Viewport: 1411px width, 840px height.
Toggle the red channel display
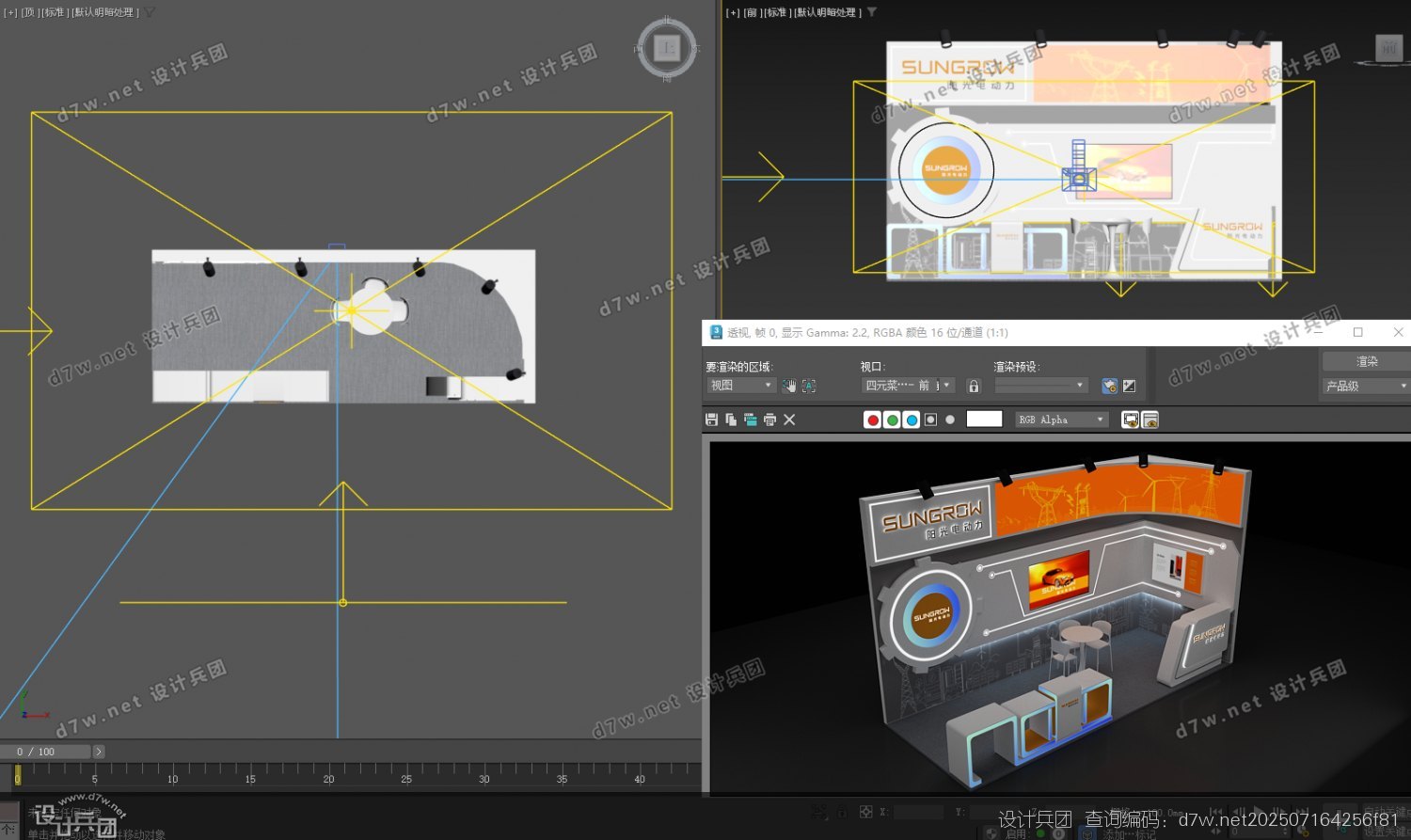873,420
